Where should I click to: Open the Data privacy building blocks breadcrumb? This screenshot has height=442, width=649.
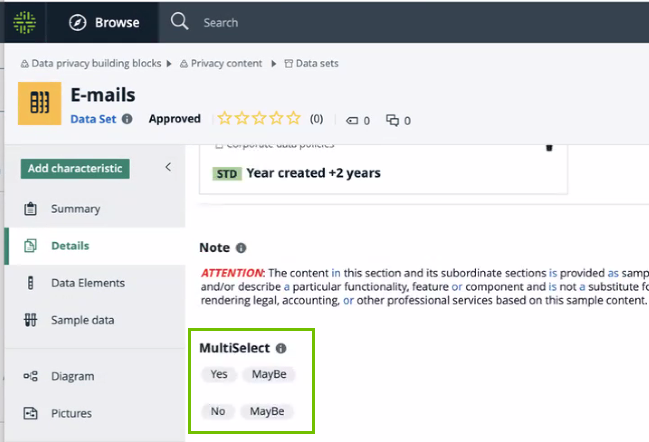click(90, 63)
